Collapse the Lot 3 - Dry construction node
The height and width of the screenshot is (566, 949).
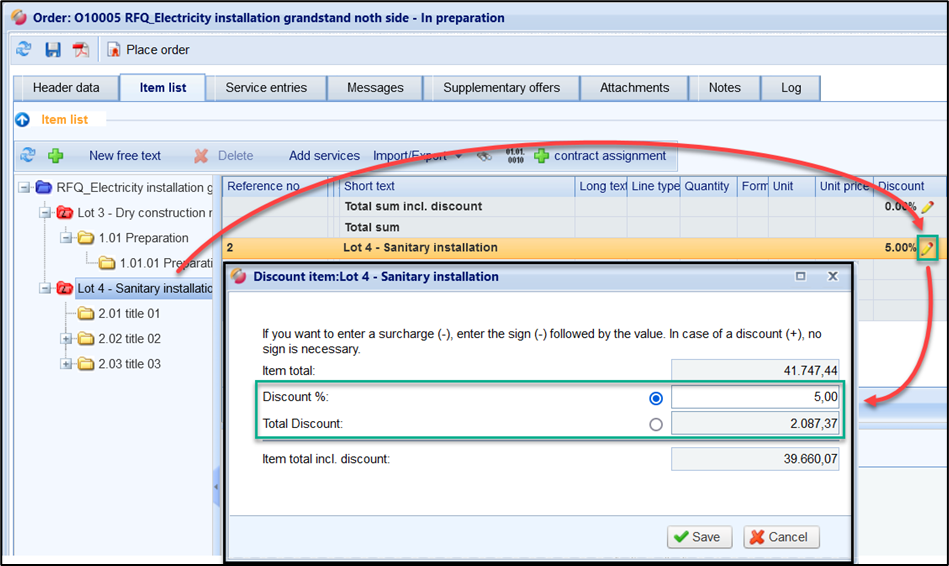tap(45, 213)
